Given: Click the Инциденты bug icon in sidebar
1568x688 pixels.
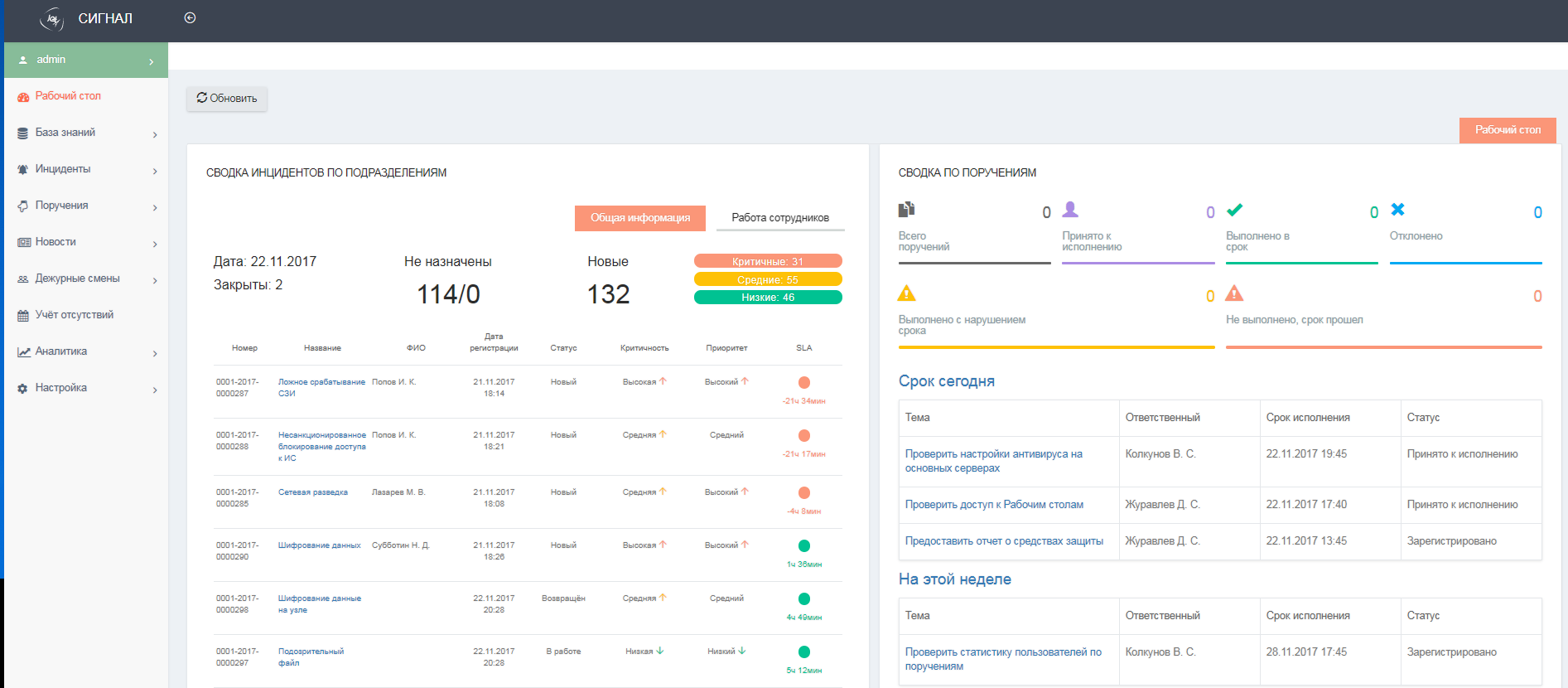Looking at the screenshot, I should (x=23, y=169).
